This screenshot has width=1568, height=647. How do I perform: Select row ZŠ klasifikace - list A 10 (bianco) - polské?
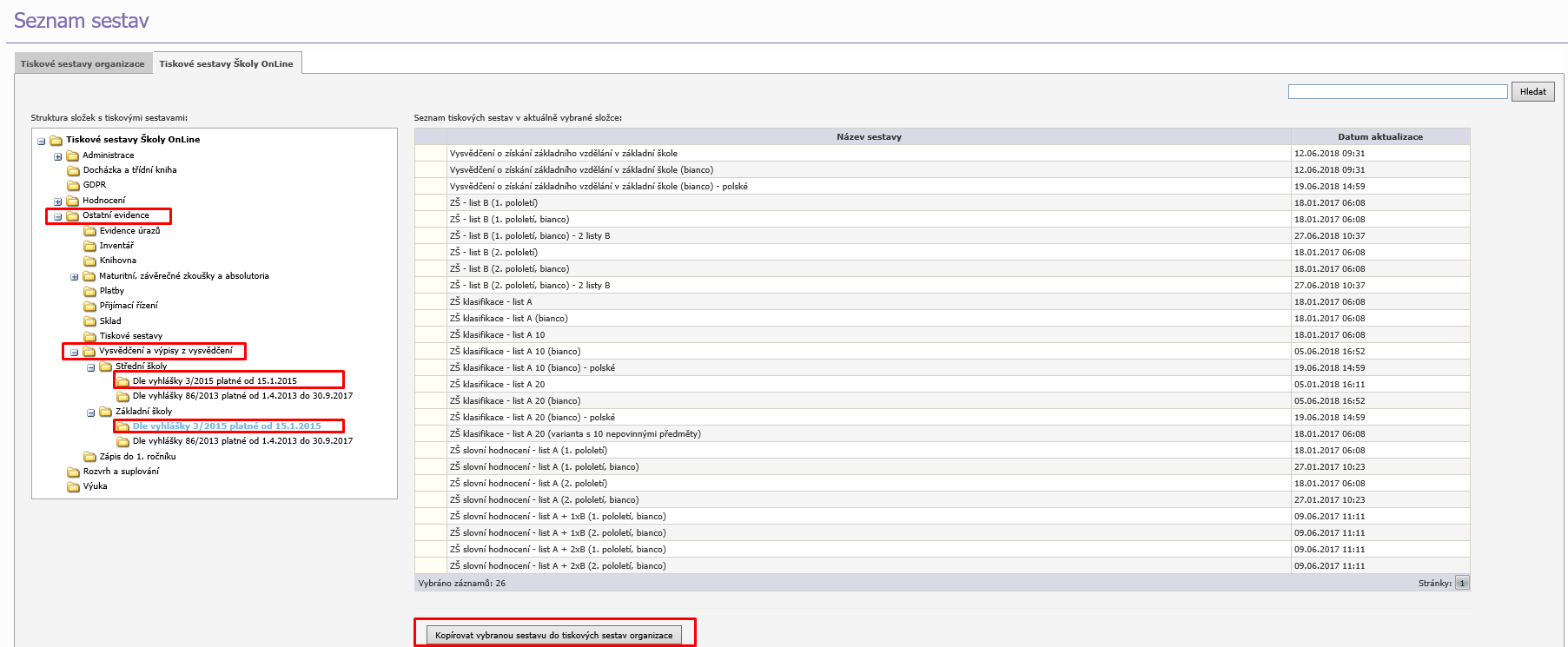[943, 367]
